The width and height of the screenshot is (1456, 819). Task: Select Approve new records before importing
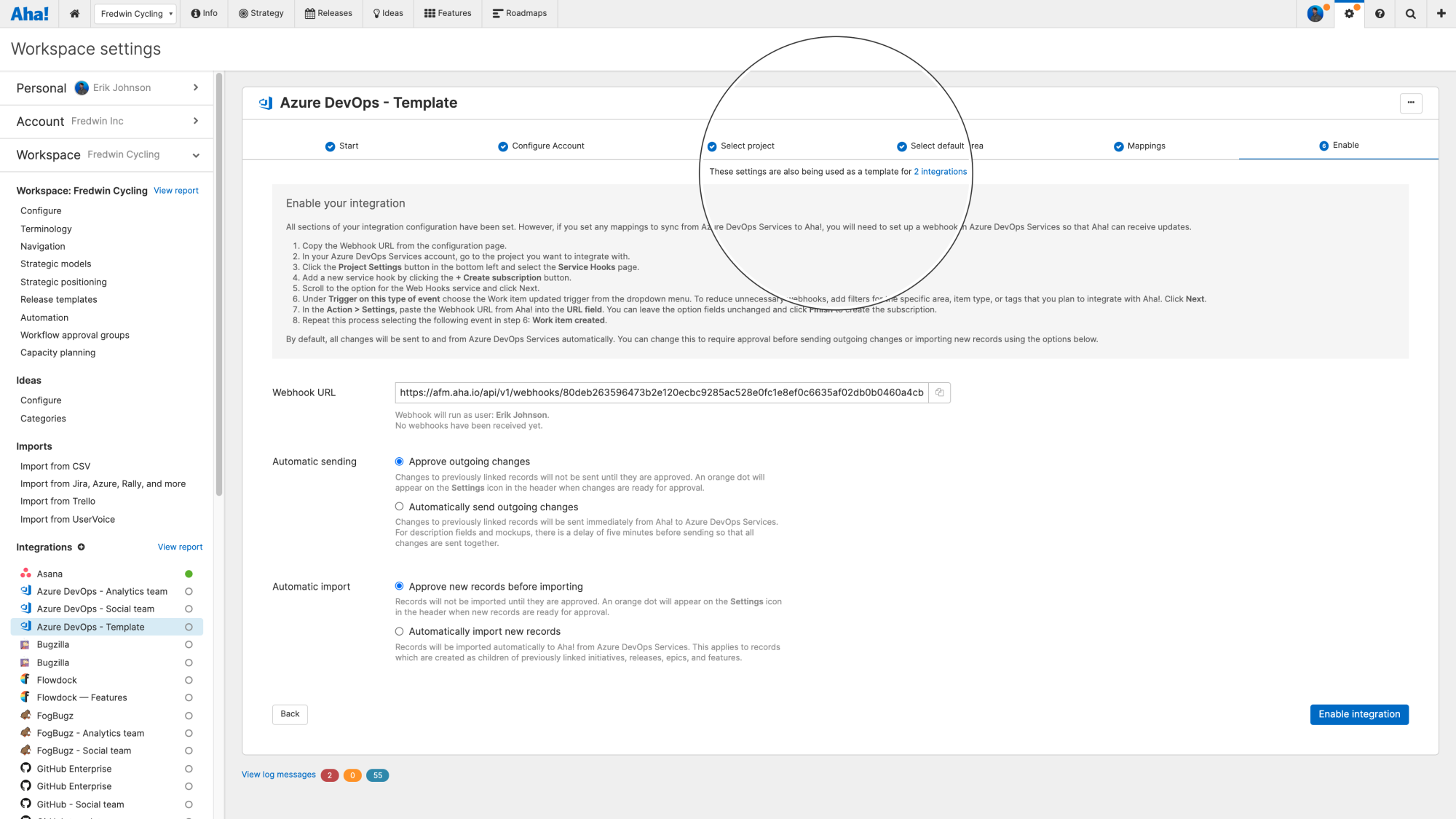tap(399, 586)
